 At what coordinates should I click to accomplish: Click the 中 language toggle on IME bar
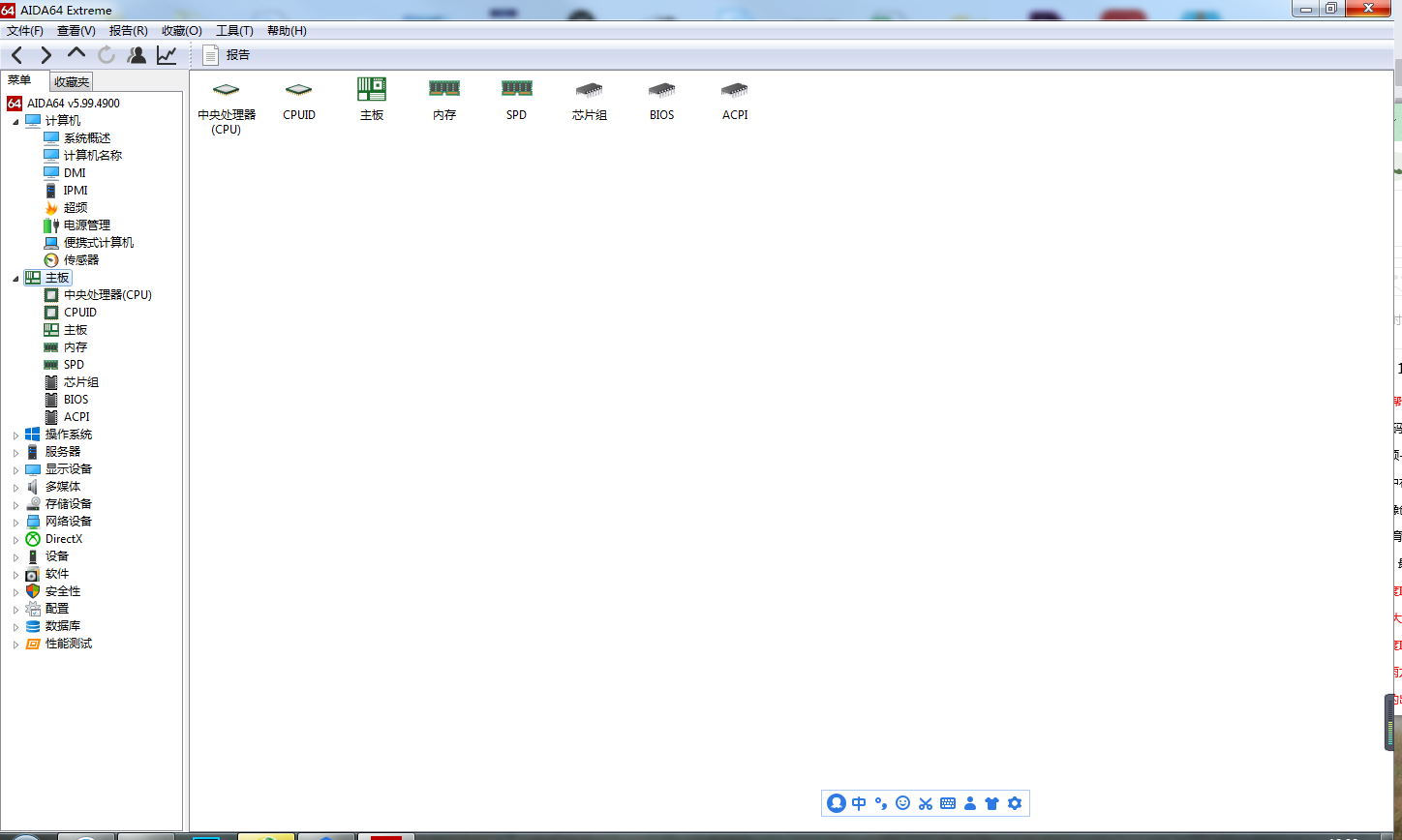[859, 803]
